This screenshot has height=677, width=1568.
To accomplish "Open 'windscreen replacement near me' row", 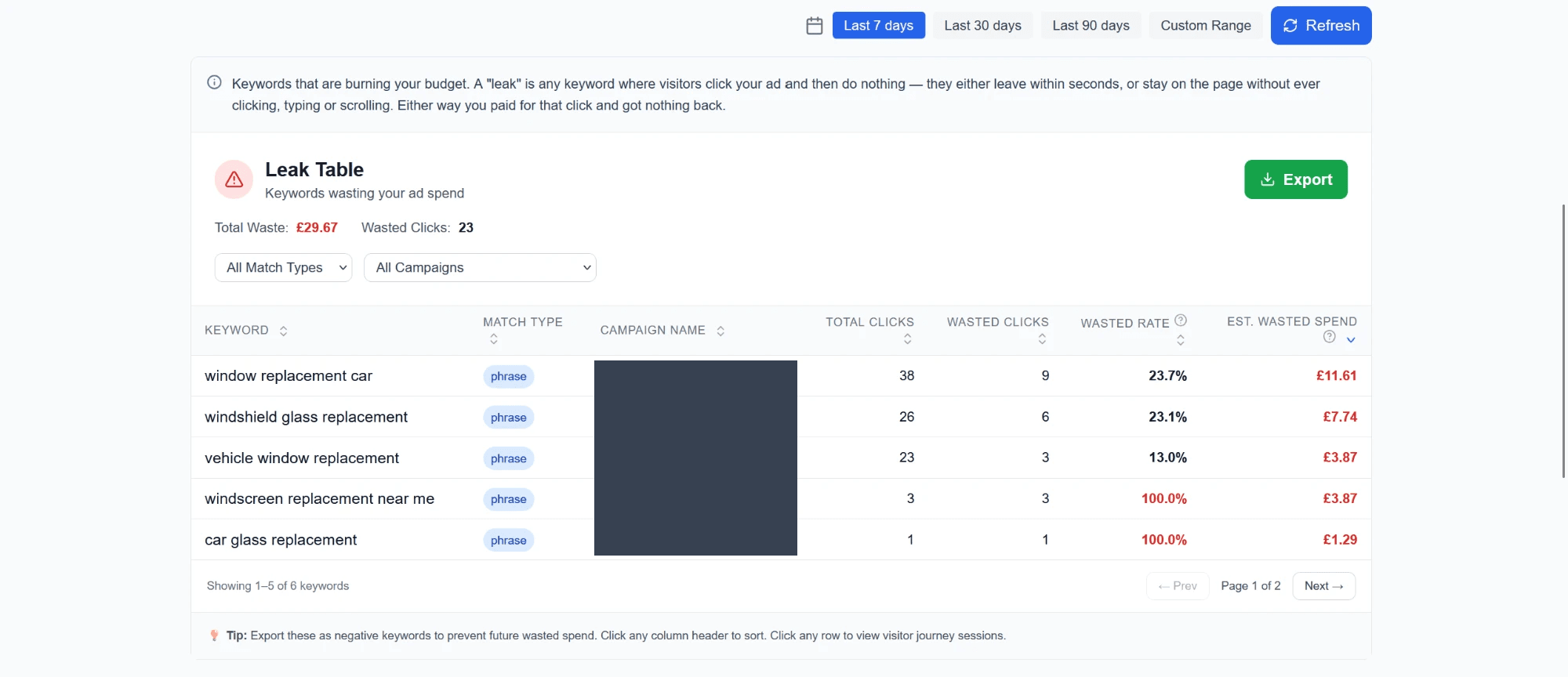I will 781,498.
